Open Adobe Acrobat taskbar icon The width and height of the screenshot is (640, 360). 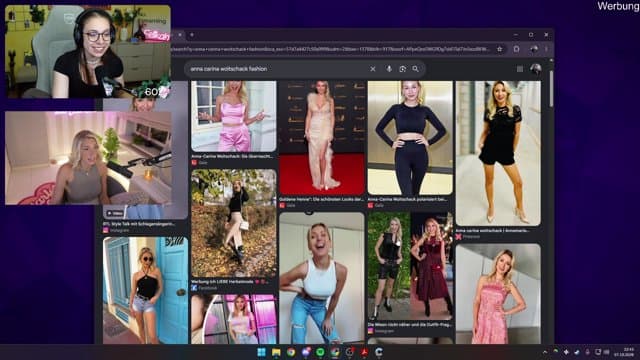click(364, 352)
